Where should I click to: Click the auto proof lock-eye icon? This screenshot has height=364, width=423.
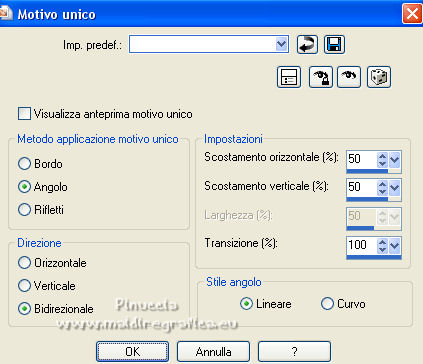[320, 77]
